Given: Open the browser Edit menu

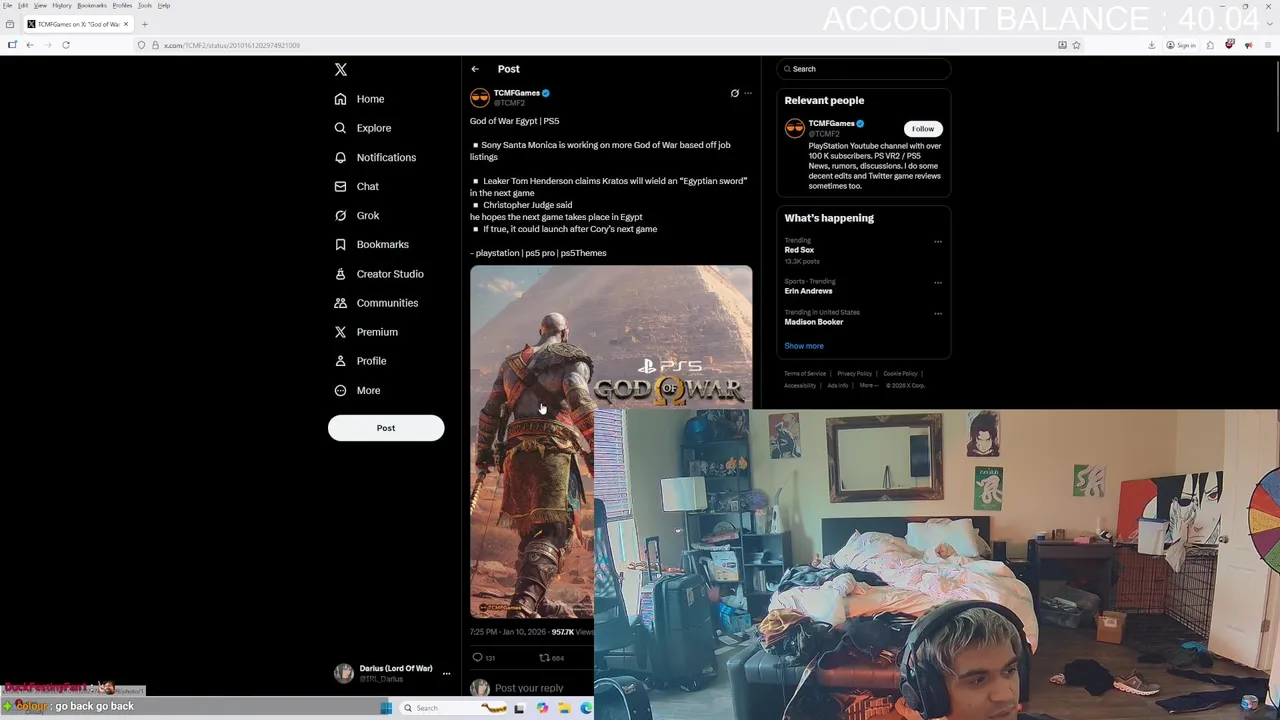Looking at the screenshot, I should (23, 6).
